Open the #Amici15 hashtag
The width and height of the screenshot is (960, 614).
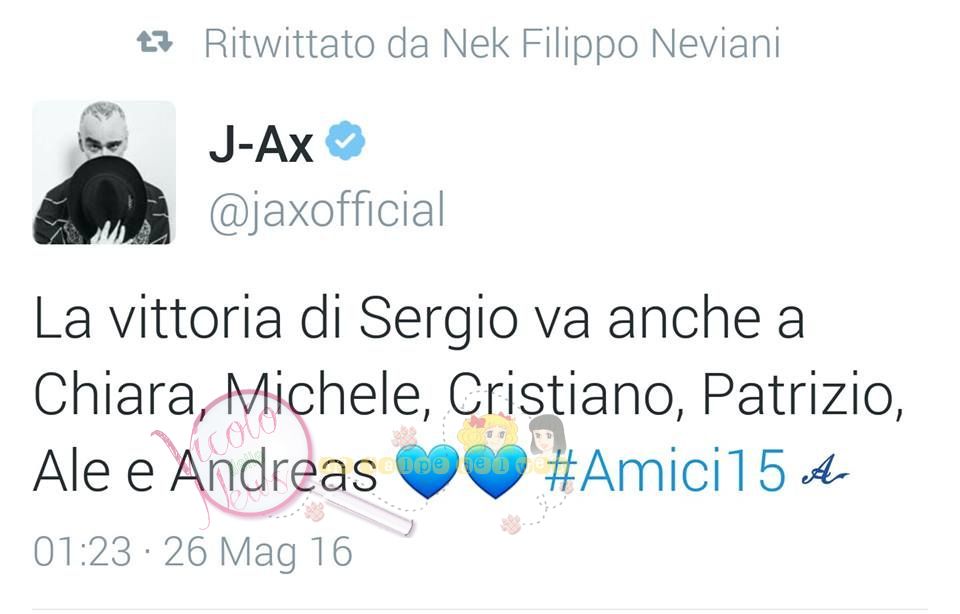click(x=664, y=471)
